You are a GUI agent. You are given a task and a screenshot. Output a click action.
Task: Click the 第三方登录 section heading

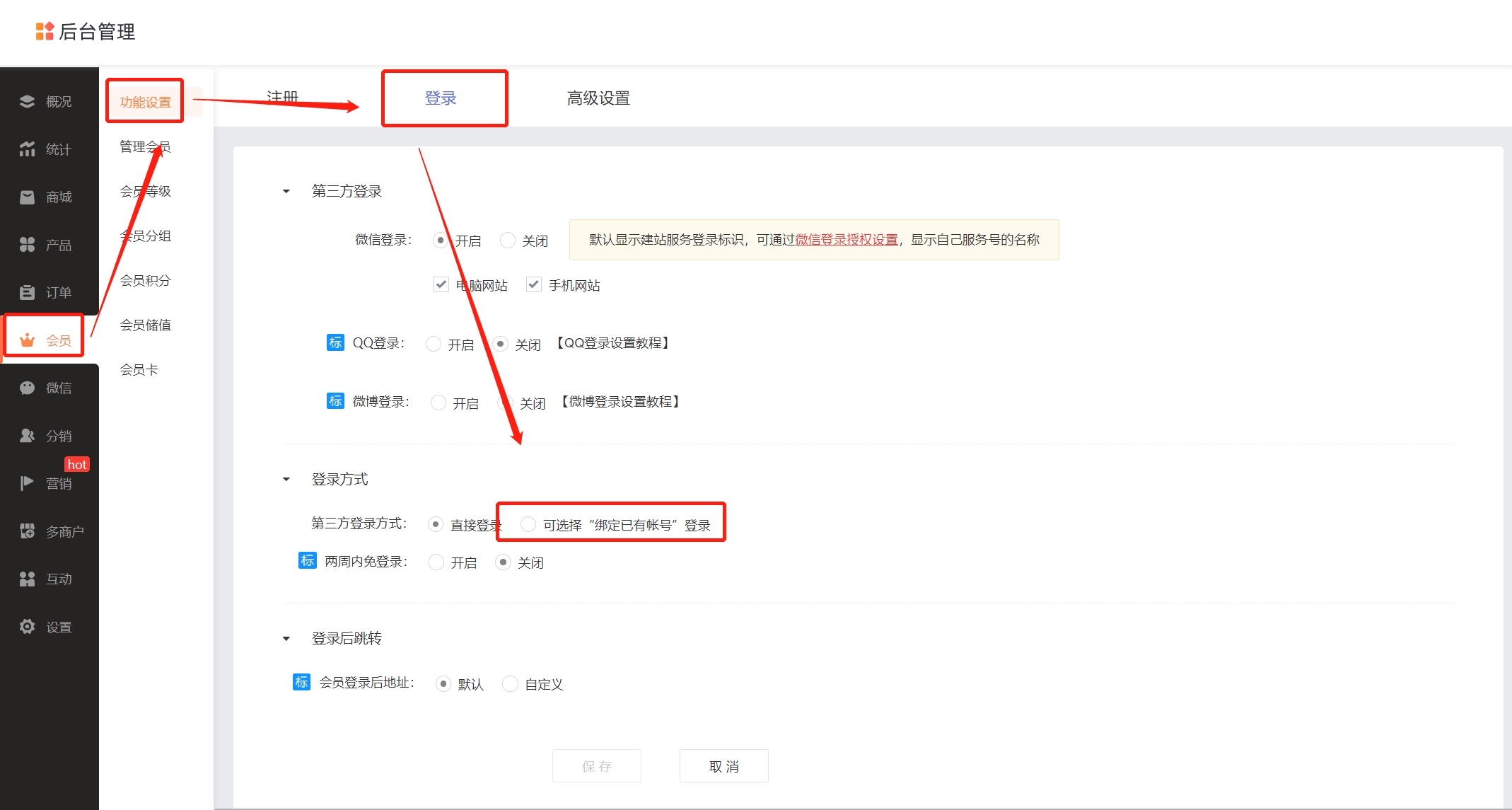pos(347,191)
